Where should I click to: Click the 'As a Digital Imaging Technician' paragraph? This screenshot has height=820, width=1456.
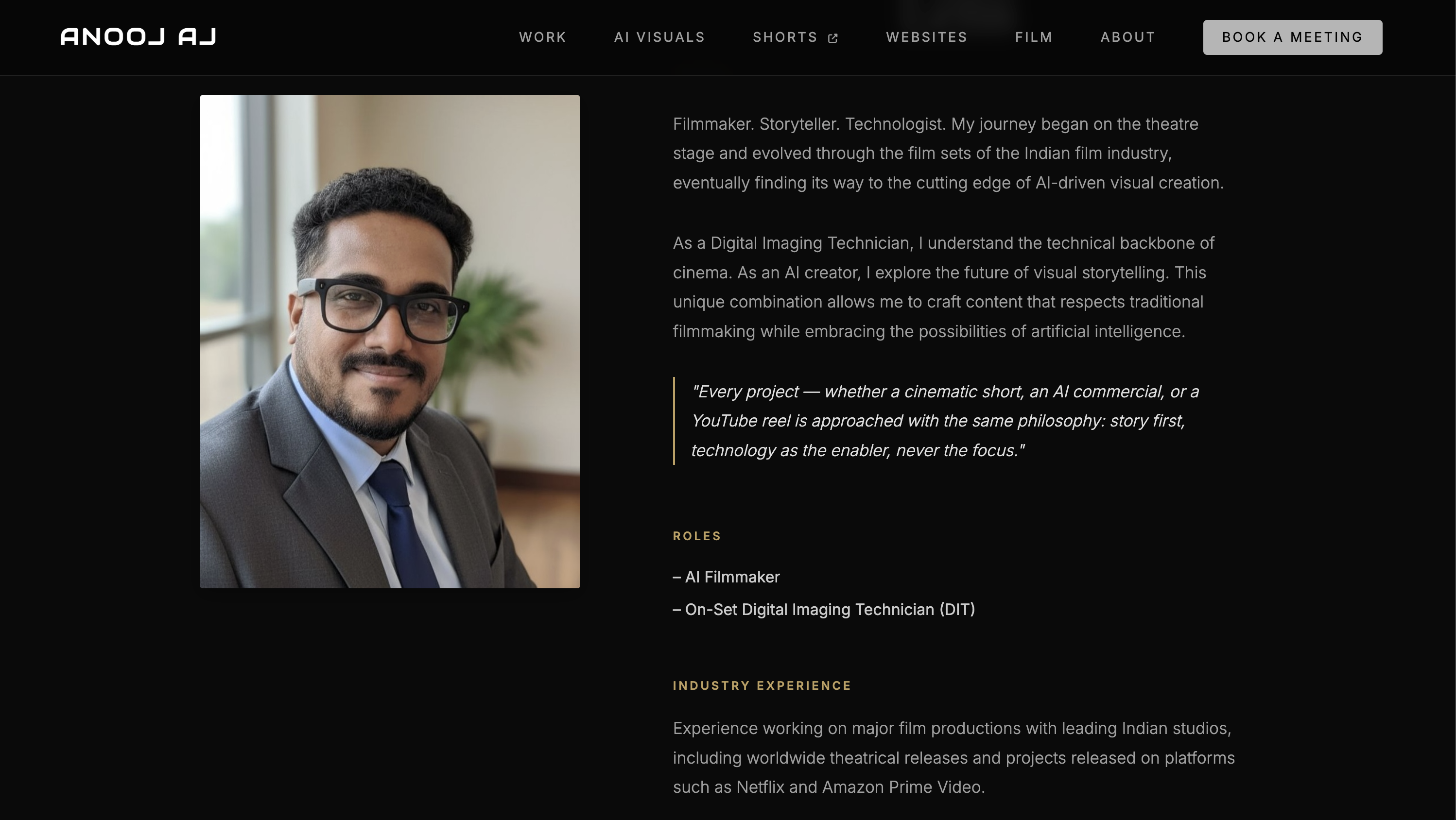(943, 287)
